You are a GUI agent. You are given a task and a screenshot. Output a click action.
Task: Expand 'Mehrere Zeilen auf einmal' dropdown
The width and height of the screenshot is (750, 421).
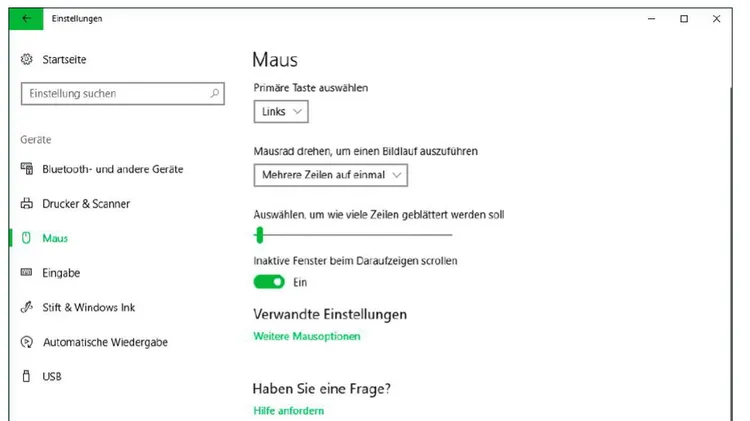(x=331, y=175)
